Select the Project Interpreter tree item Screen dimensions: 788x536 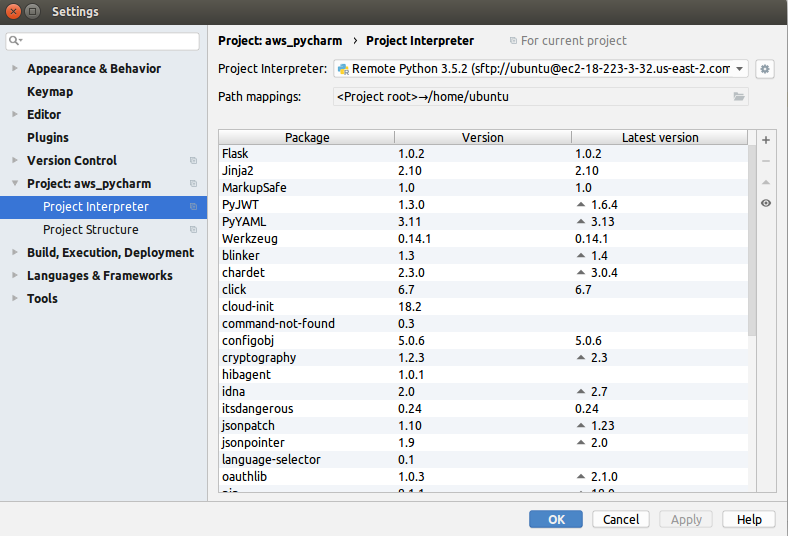[103, 207]
